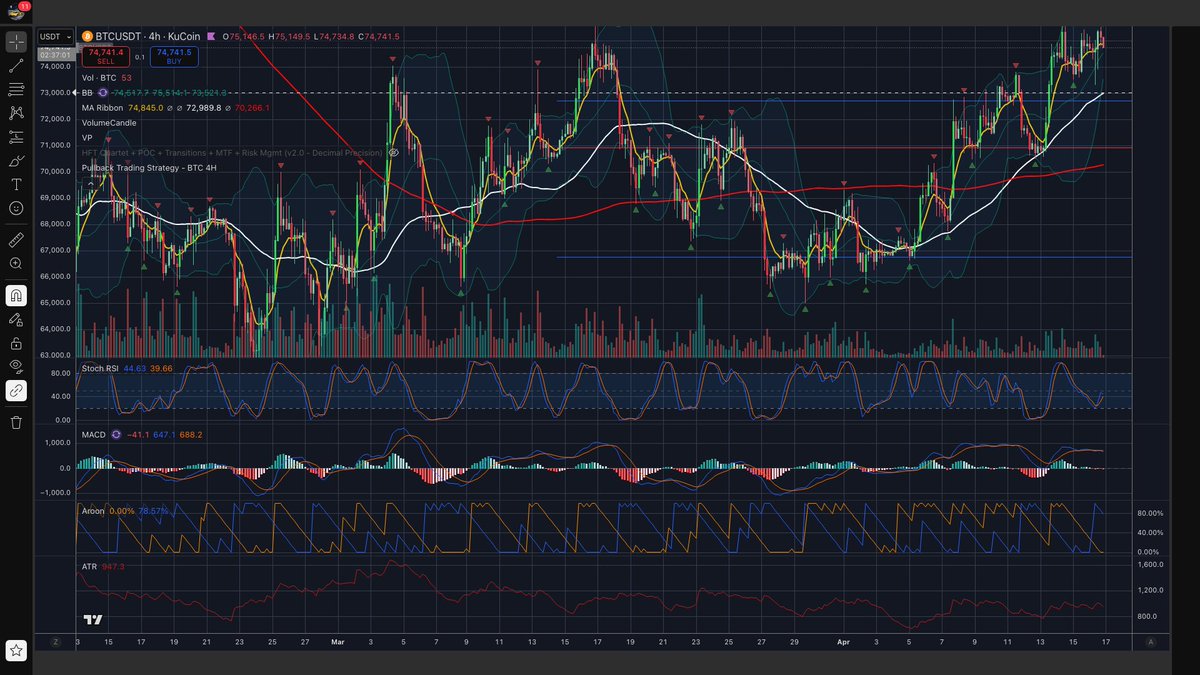1200x675 pixels.
Task: Select the trend line drawing tool
Action: [16, 66]
